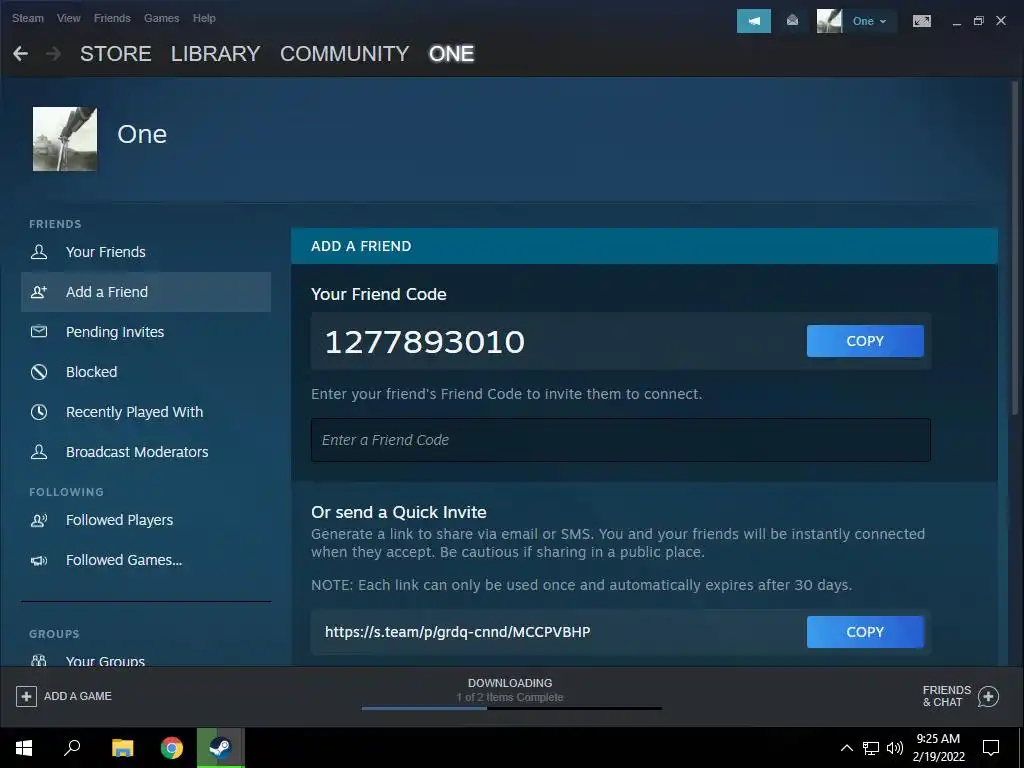Open Google Chrome from the taskbar
This screenshot has width=1024, height=768.
(x=172, y=748)
